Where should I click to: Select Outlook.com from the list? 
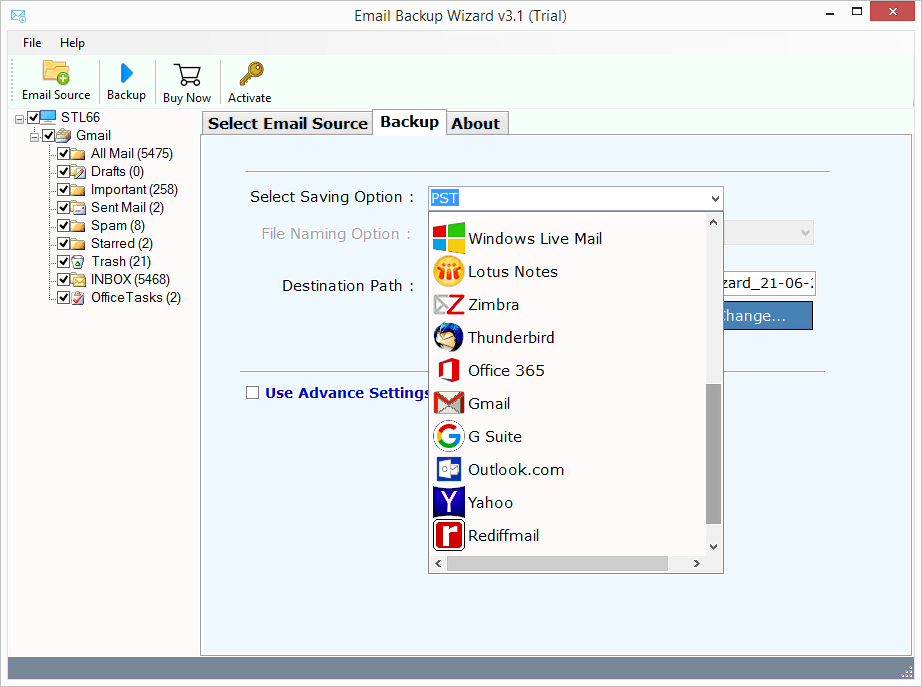point(516,469)
